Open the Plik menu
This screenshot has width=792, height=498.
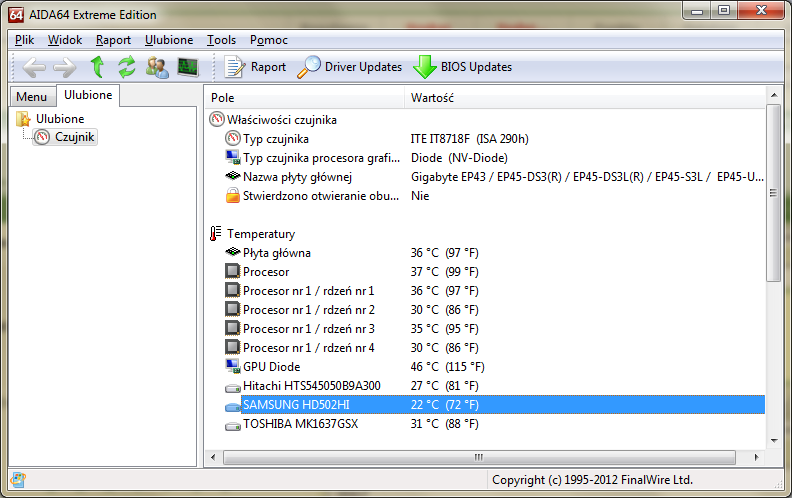[x=24, y=40]
